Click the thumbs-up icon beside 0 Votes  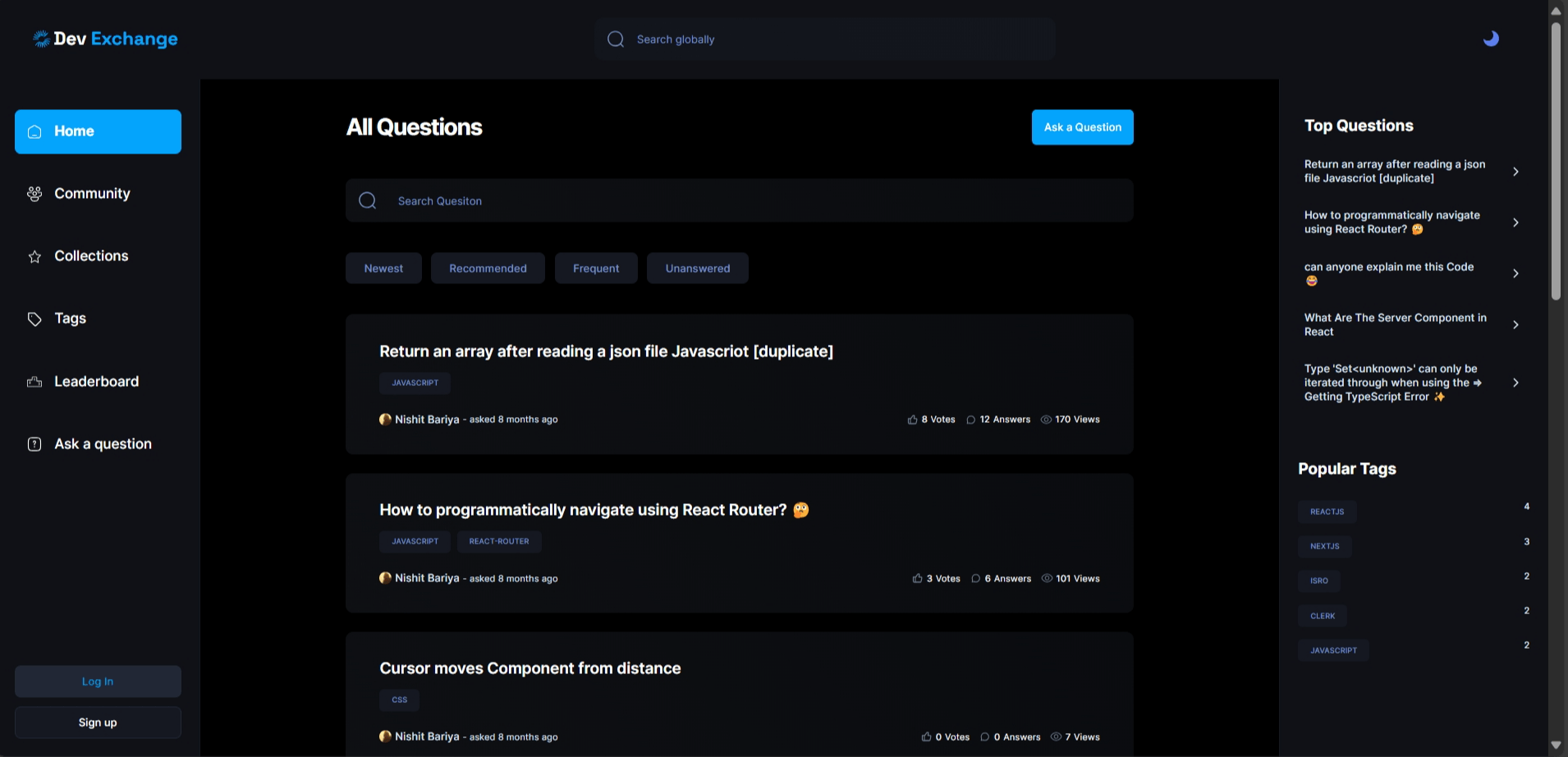tap(926, 737)
